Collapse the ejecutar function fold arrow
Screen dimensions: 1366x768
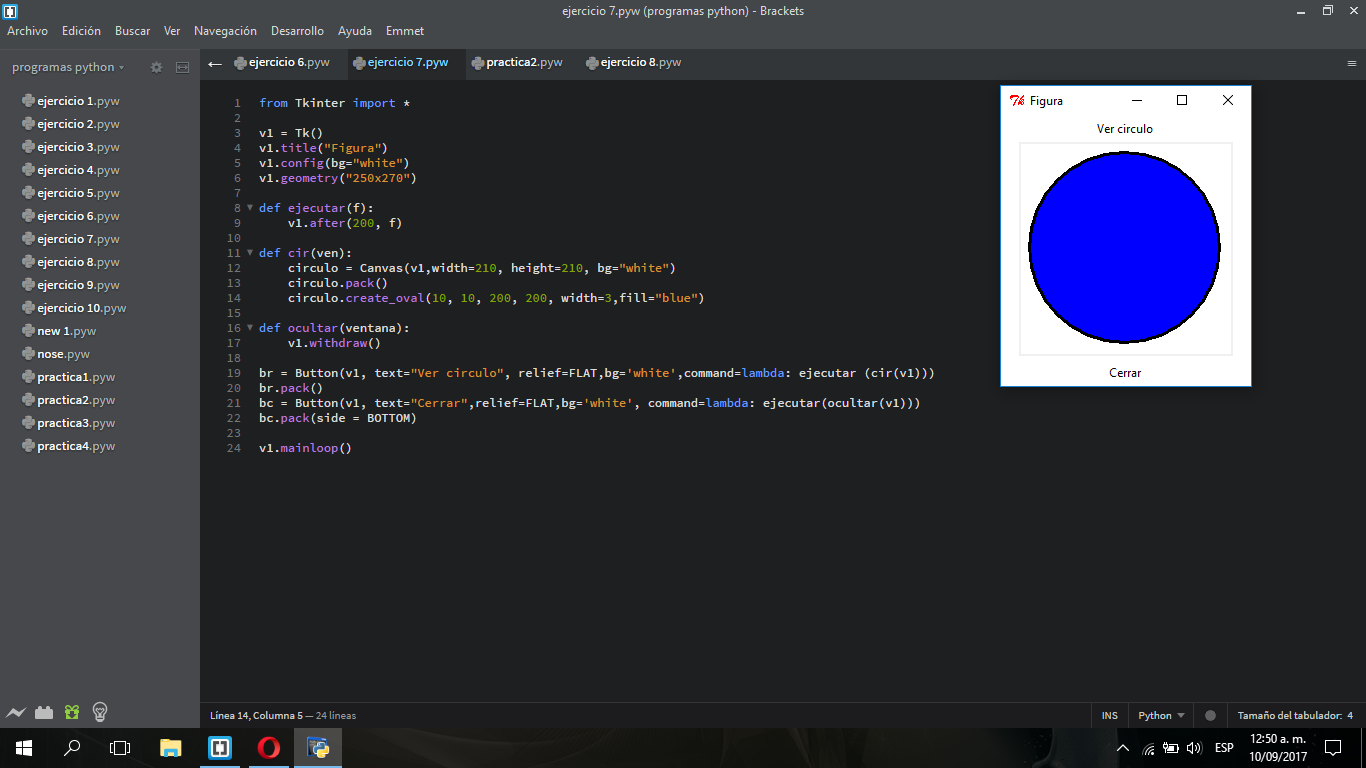click(249, 207)
